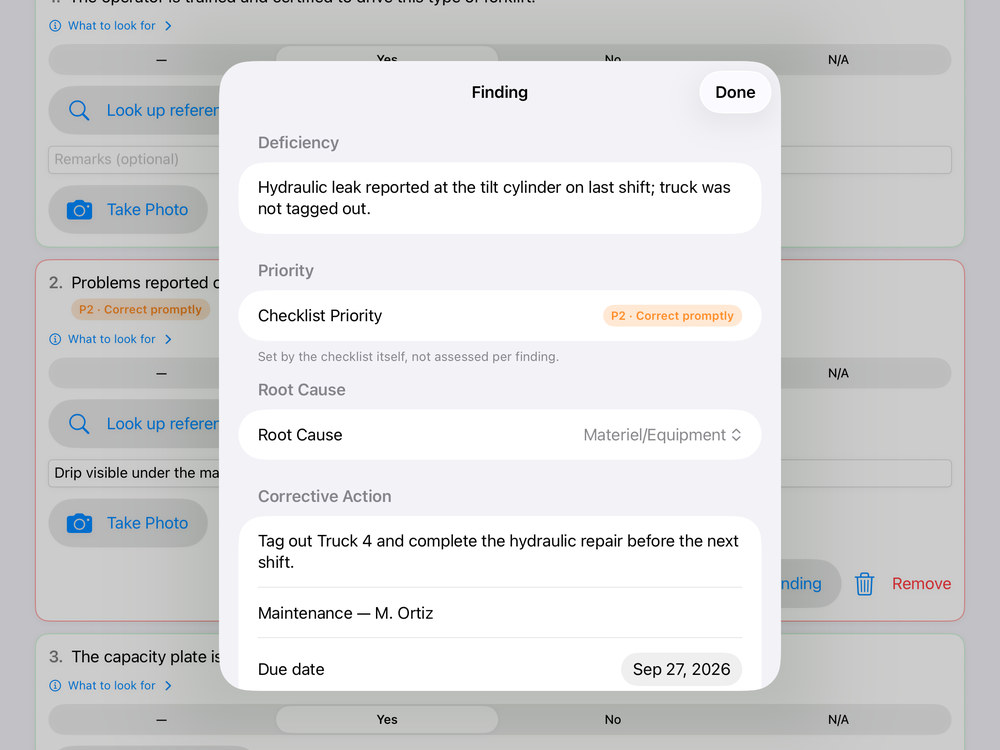Screen dimensions: 1000x750
Task: Open What to look for in item 1
Action: pyautogui.click(x=111, y=26)
